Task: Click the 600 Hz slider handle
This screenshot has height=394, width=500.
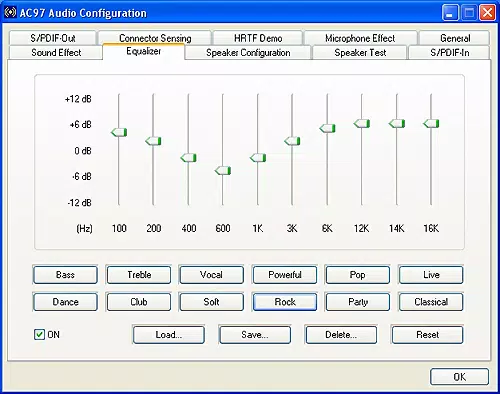Action: coord(223,171)
